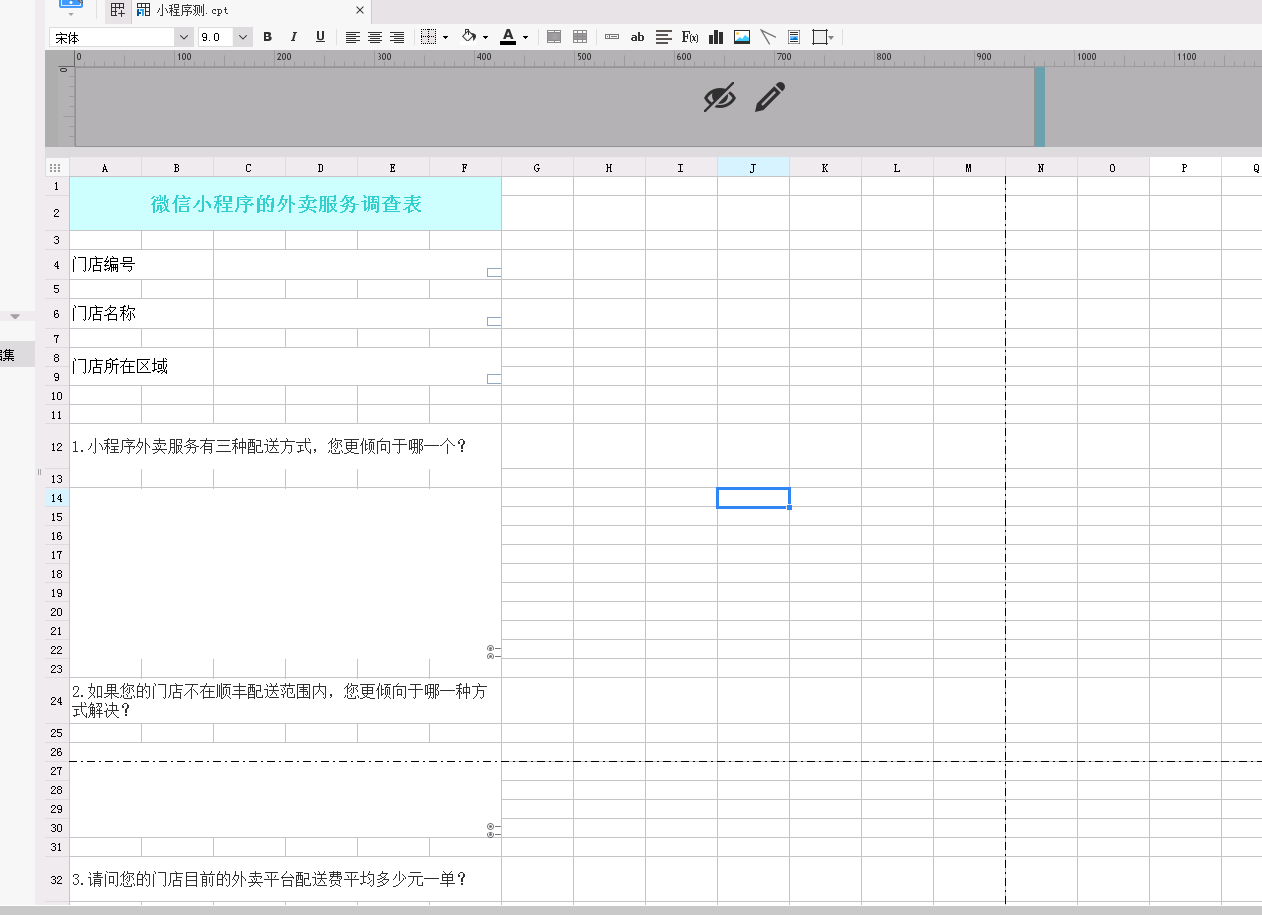The image size is (1262, 915).
Task: Select the 门店所在区域 cell
Action: coord(141,367)
